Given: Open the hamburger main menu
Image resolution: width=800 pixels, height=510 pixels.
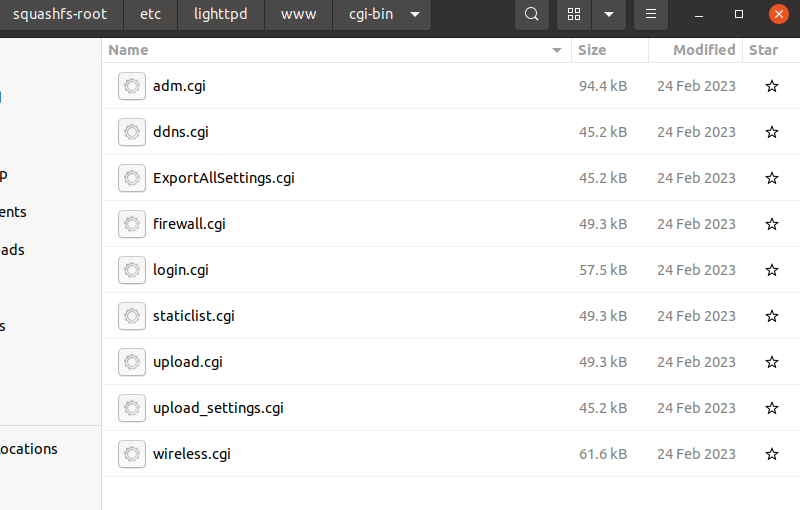Looking at the screenshot, I should (651, 15).
